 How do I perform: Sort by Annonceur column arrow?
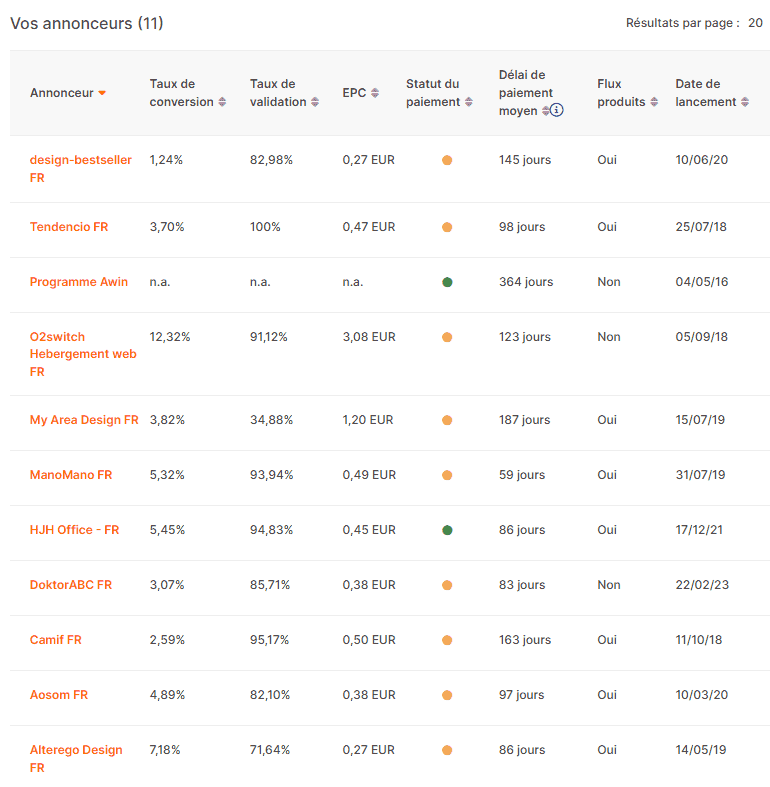(102, 93)
